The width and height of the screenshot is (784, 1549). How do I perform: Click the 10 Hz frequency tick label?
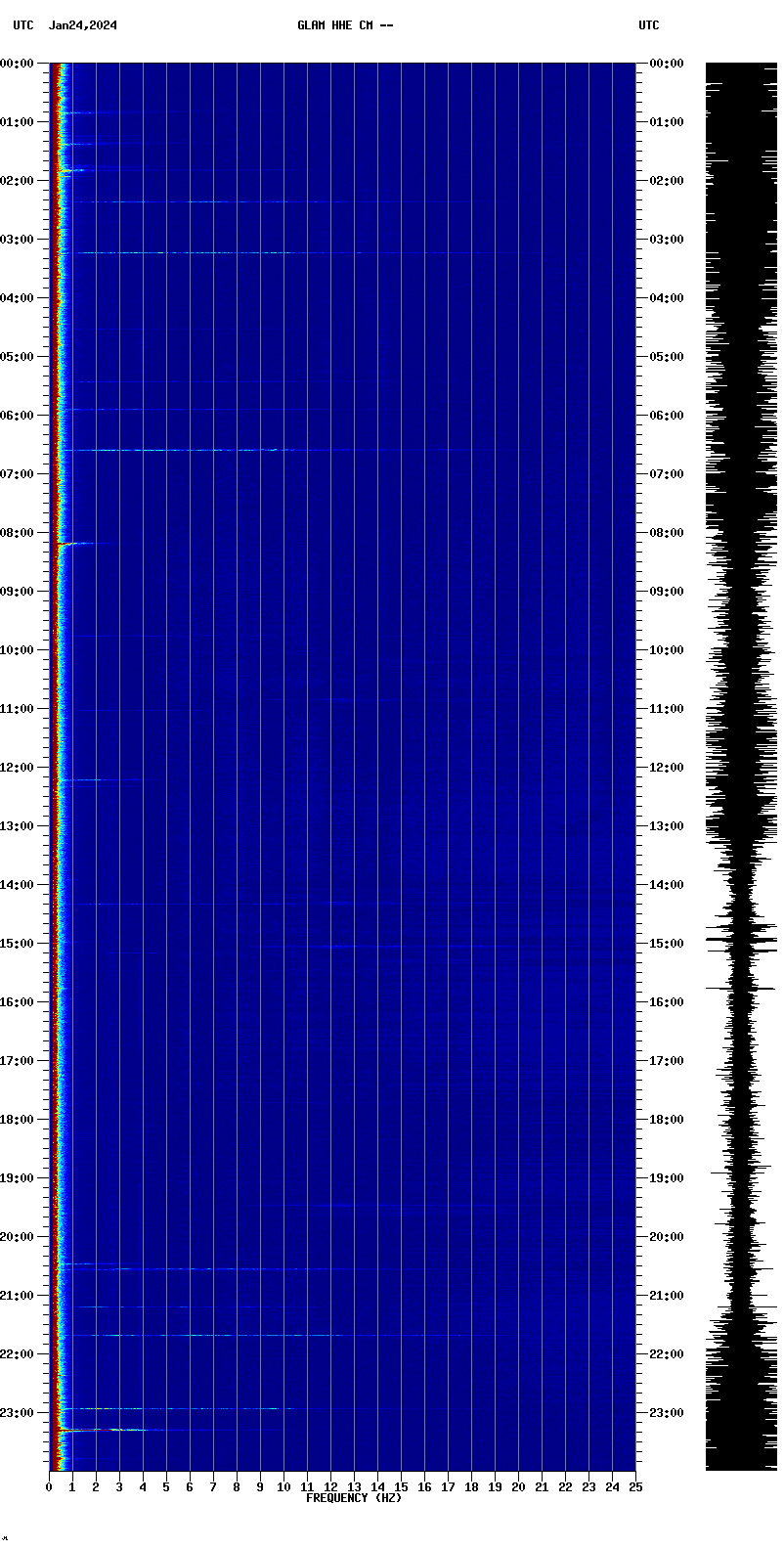pos(283,1487)
